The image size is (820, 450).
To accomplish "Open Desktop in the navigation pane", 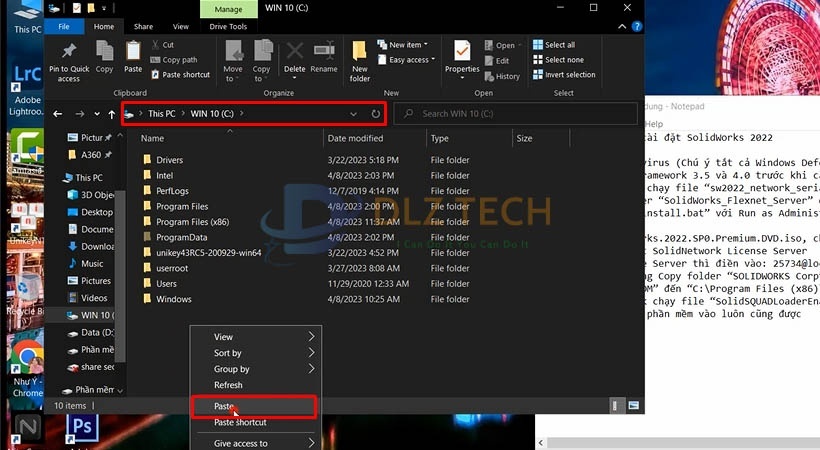I will [90, 212].
